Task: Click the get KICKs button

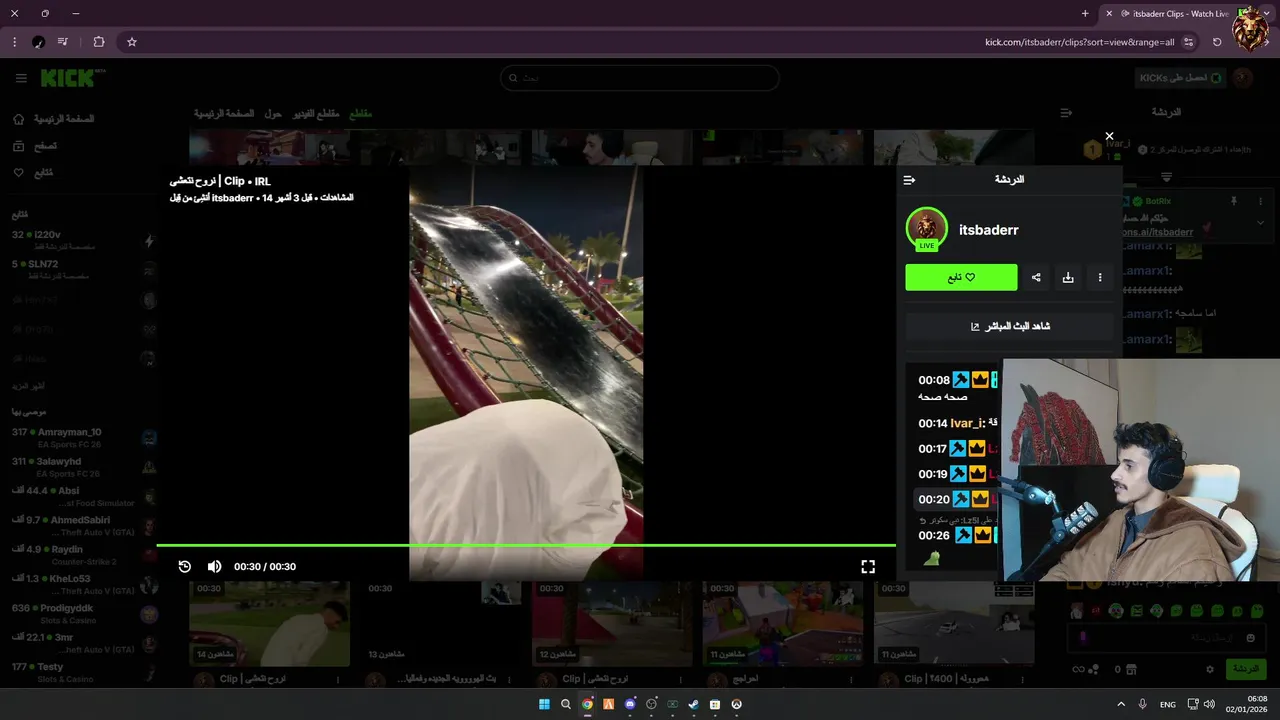Action: click(x=1179, y=78)
